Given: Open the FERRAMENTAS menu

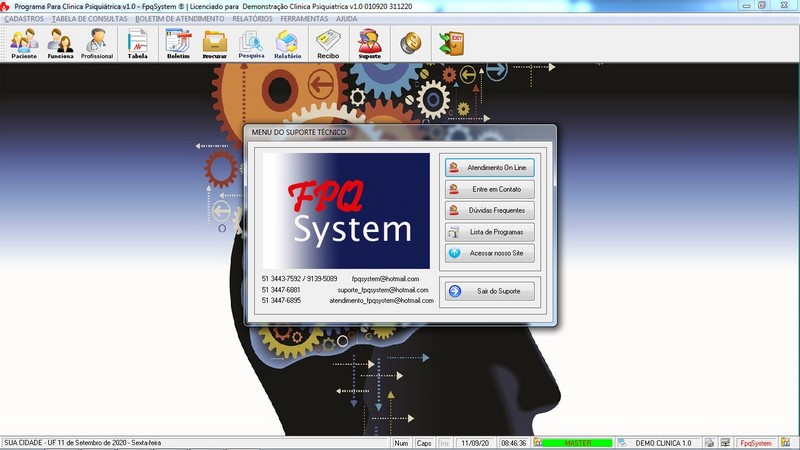Looking at the screenshot, I should 304,19.
